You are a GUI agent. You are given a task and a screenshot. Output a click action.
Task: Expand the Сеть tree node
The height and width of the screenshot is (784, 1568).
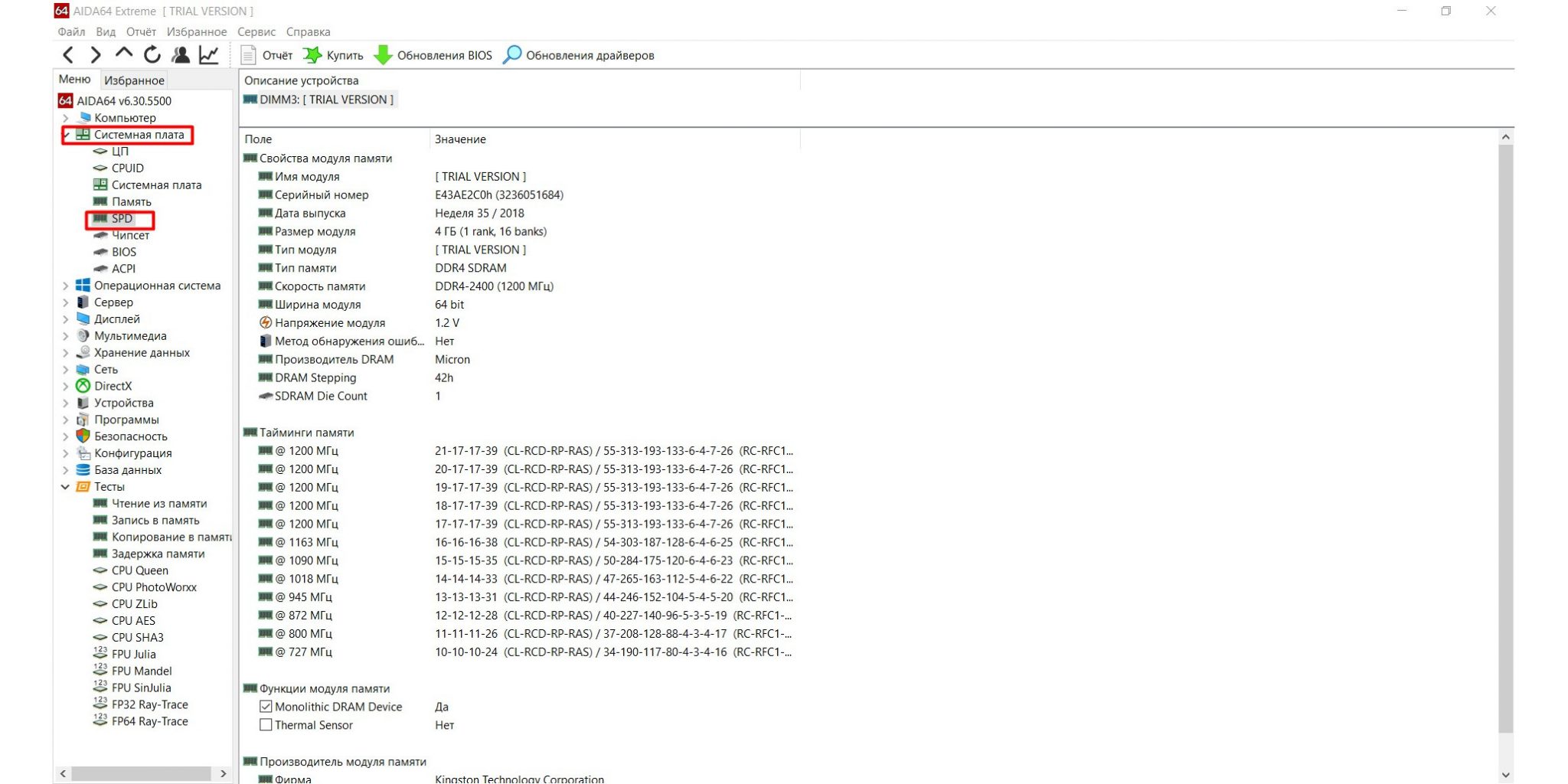pos(66,370)
